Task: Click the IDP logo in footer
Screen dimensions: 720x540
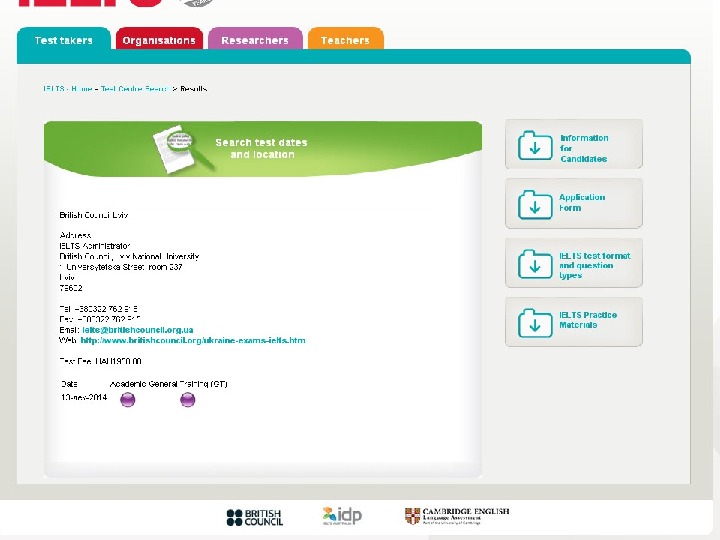Action: coord(342,516)
